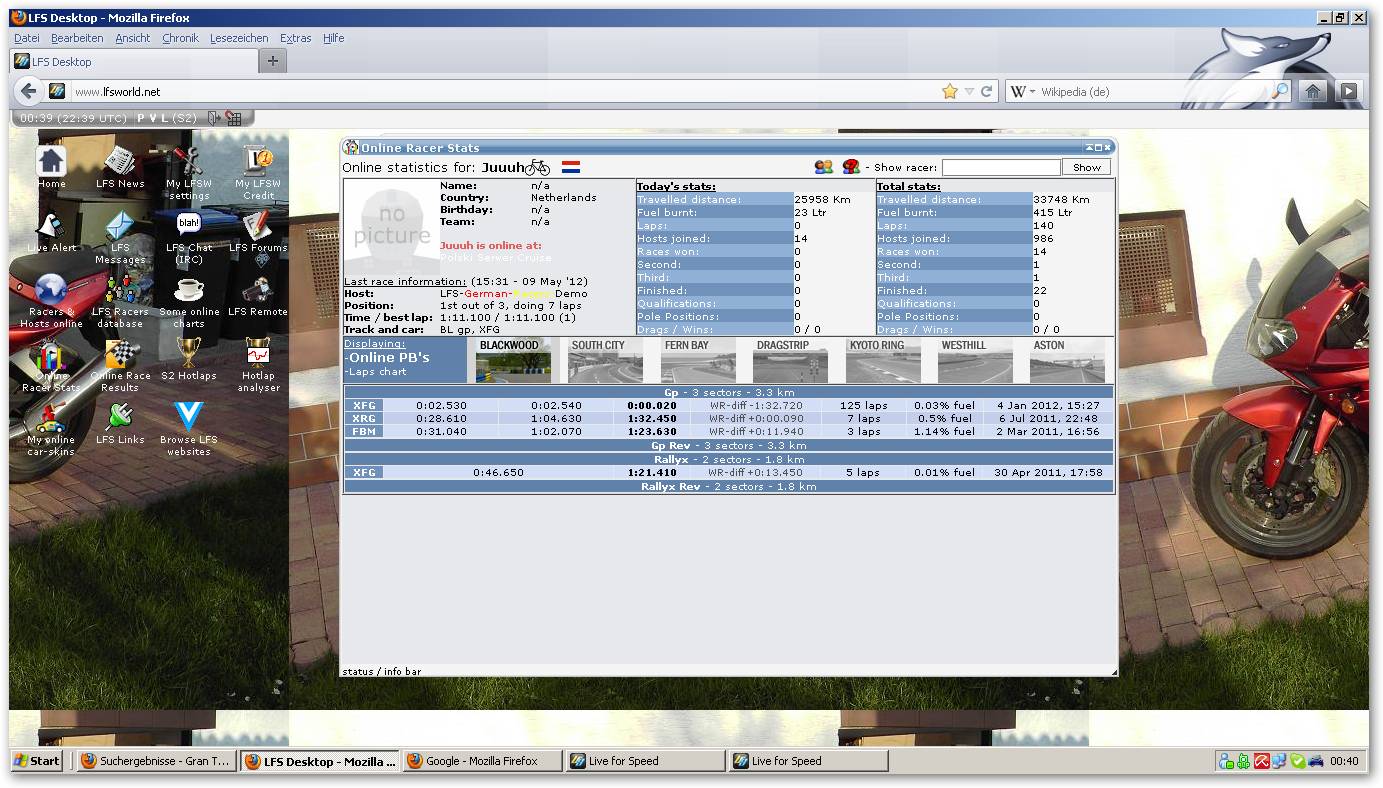The width and height of the screenshot is (1383, 788).
Task: Click the friends icon beside Show racer
Action: tap(824, 167)
